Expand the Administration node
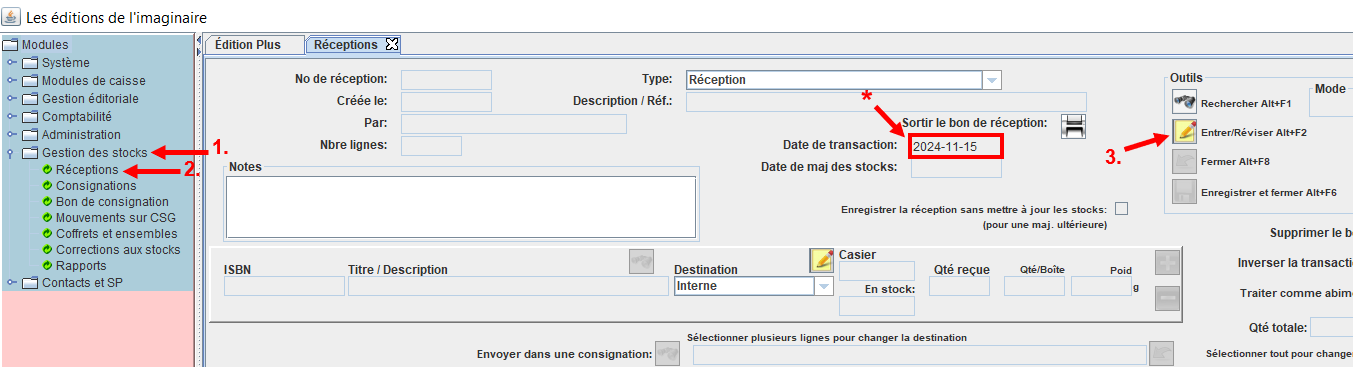The image size is (1353, 367). coord(11,135)
